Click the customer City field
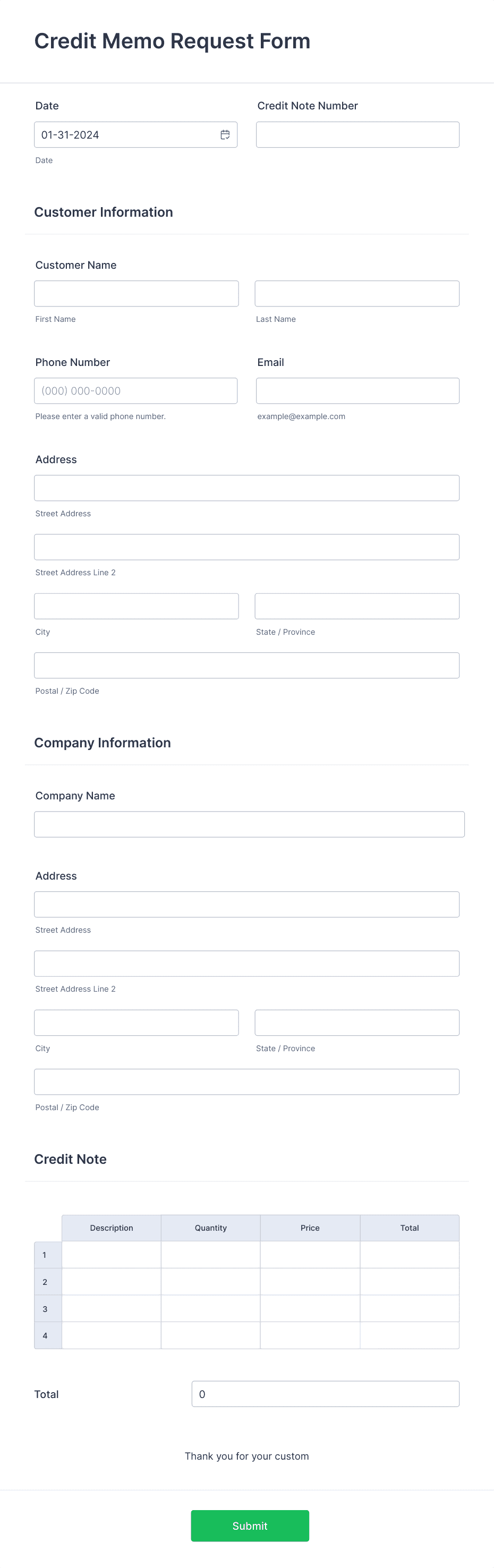Screen dimensions: 494x1568 point(137,606)
